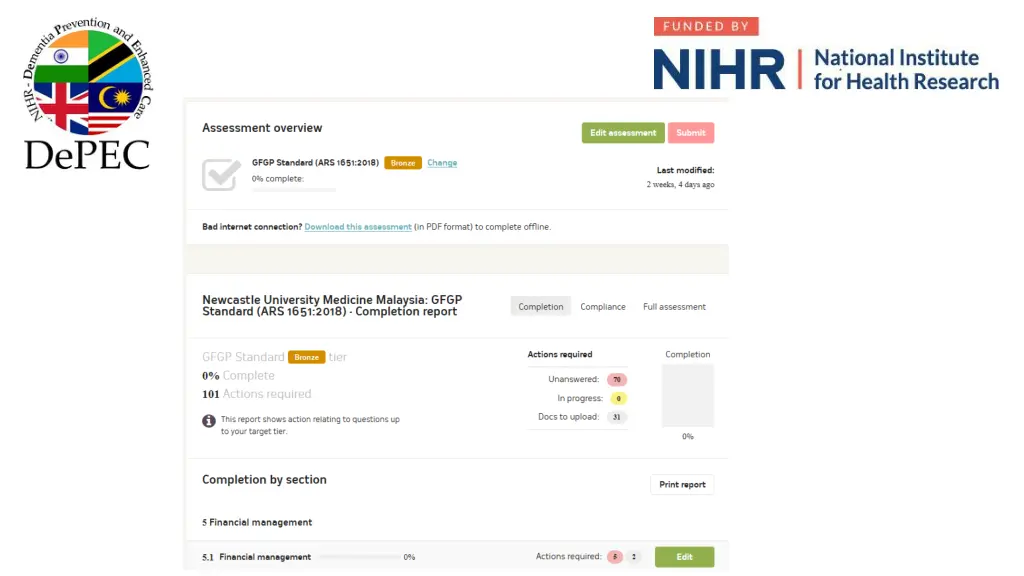1024x576 pixels.
Task: Click the Bronze badge in Assessment overview
Action: [403, 163]
